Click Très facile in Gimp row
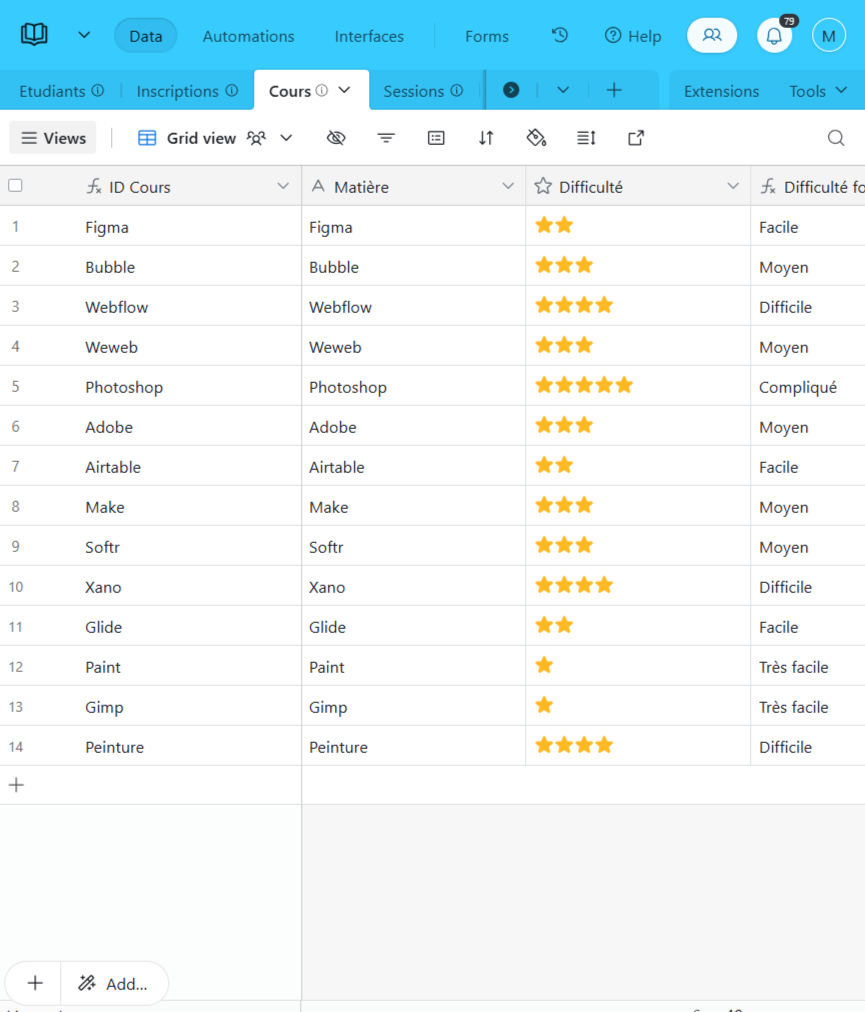Viewport: 865px width, 1012px height. (x=793, y=707)
